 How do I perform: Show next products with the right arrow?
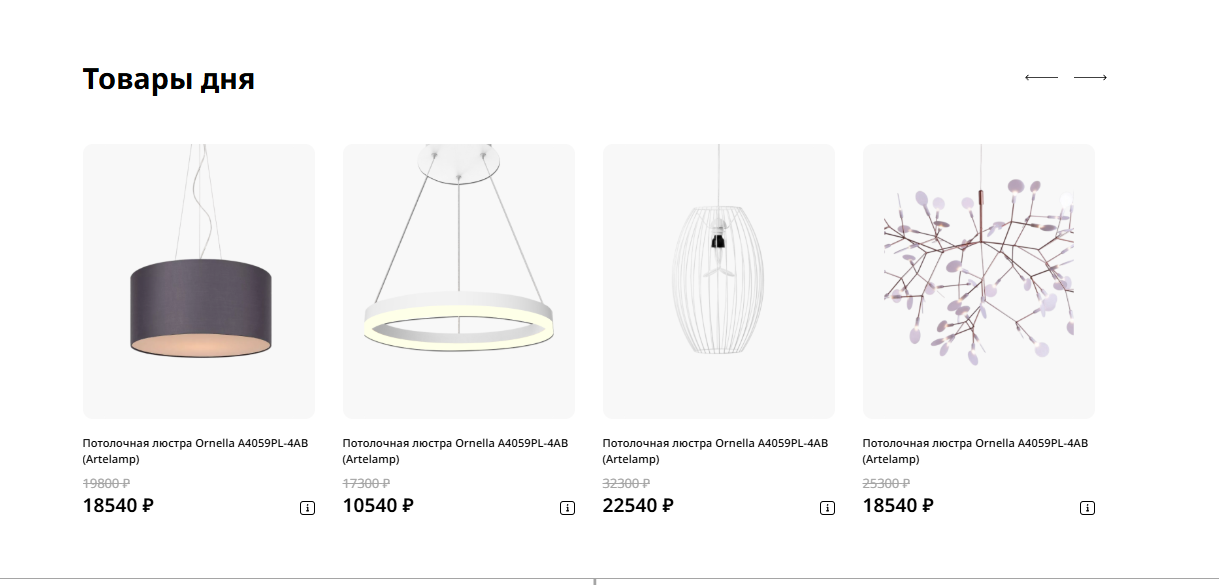click(1090, 77)
